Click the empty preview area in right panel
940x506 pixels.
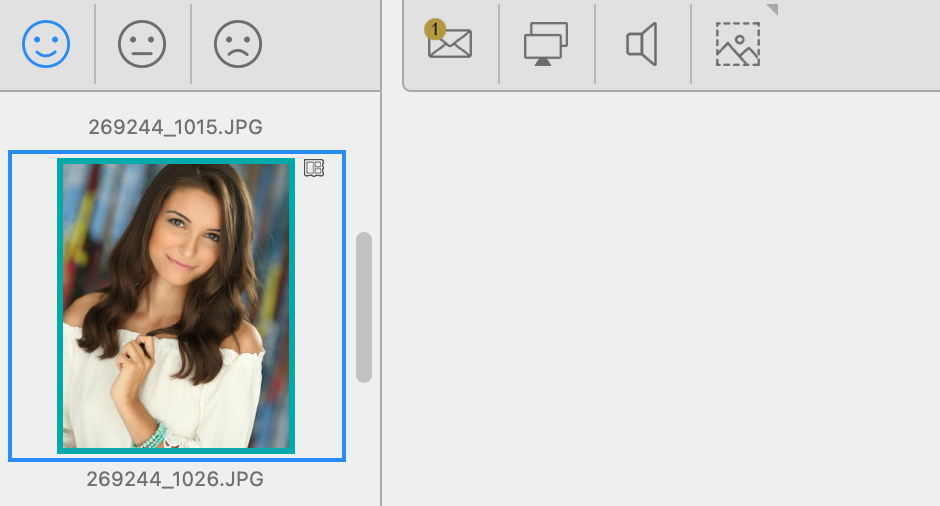tap(660, 300)
